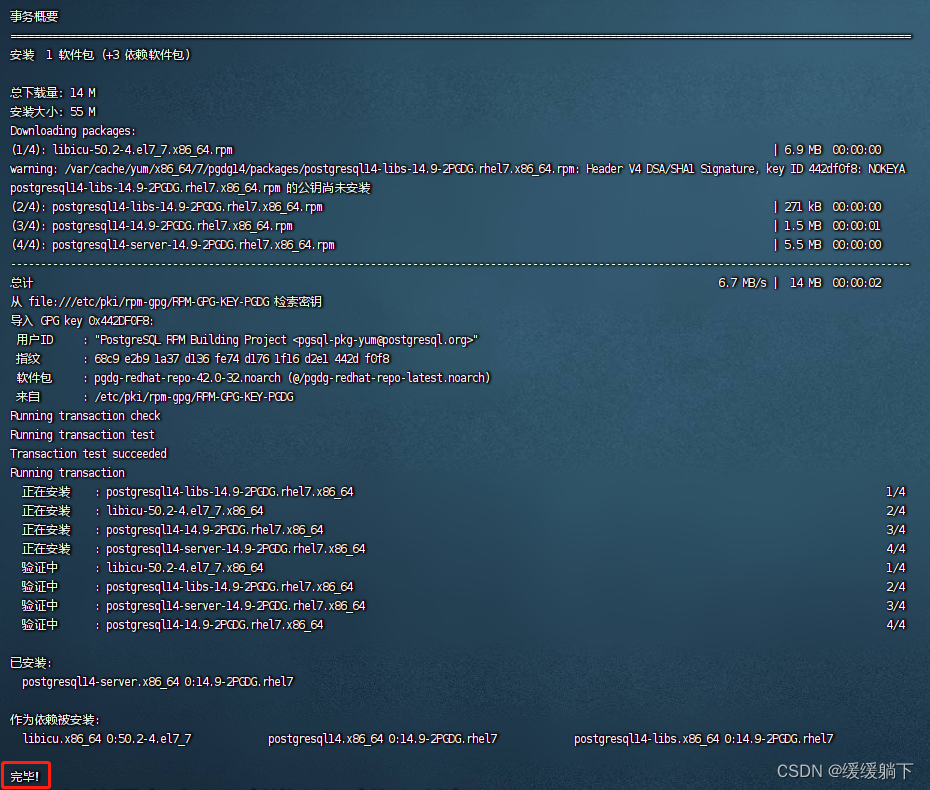Click the '6.7 MB/s' speed value
This screenshot has height=790, width=930.
click(x=742, y=283)
